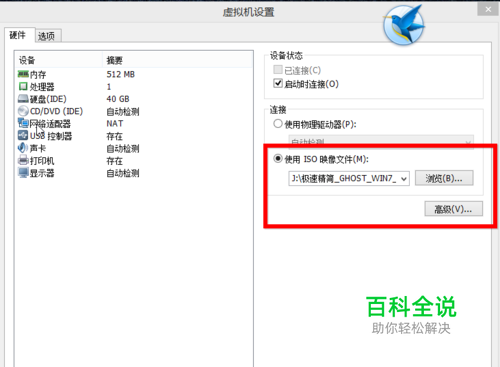Click the 浏览(B)... button
Screen dimensions: 500x367
click(x=444, y=178)
